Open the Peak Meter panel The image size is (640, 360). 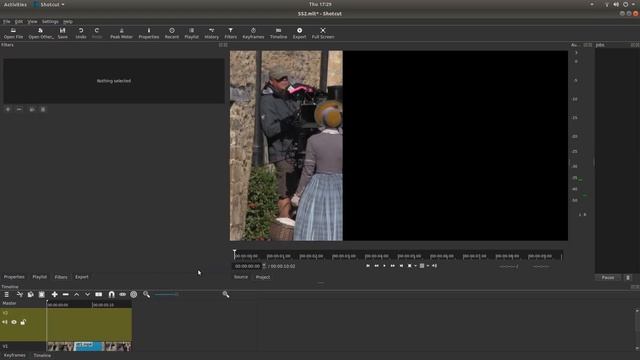click(x=121, y=33)
